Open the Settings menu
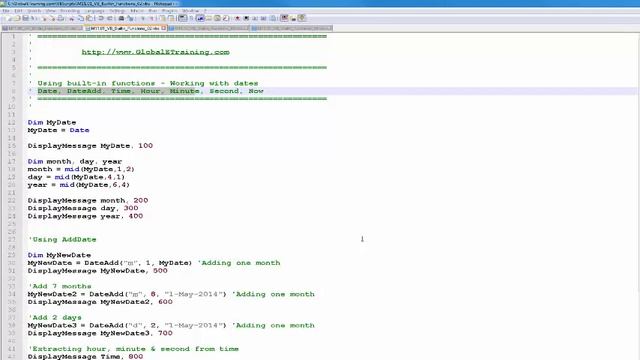This screenshot has height=360, width=640. click(x=117, y=11)
